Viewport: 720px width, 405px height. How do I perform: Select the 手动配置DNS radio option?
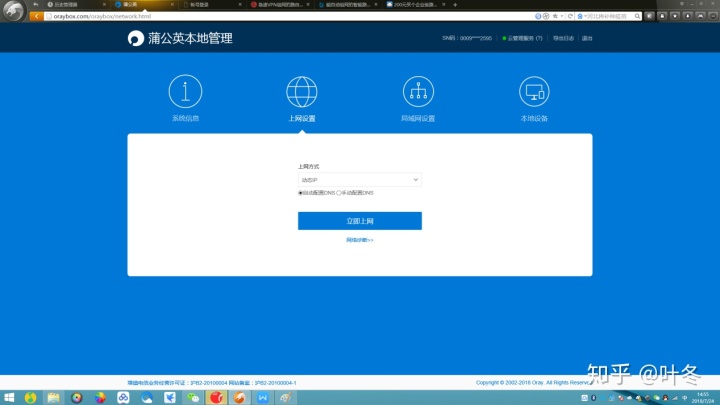pos(339,193)
